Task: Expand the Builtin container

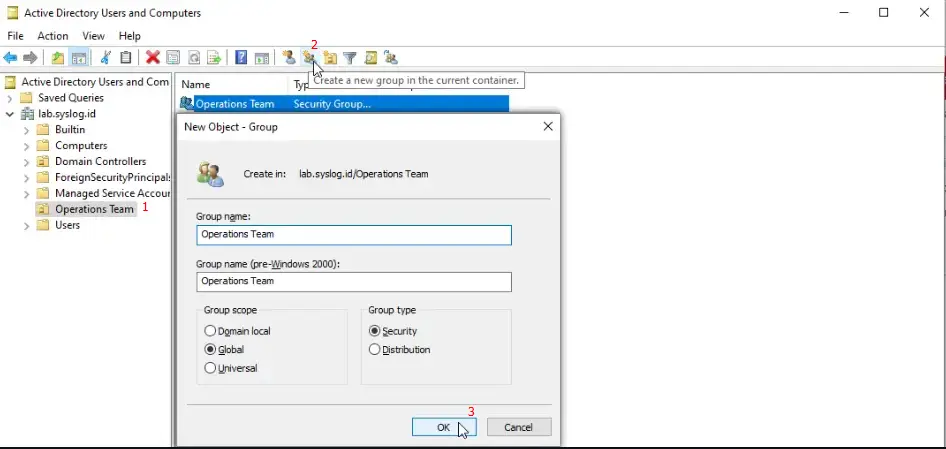Action: pyautogui.click(x=27, y=130)
